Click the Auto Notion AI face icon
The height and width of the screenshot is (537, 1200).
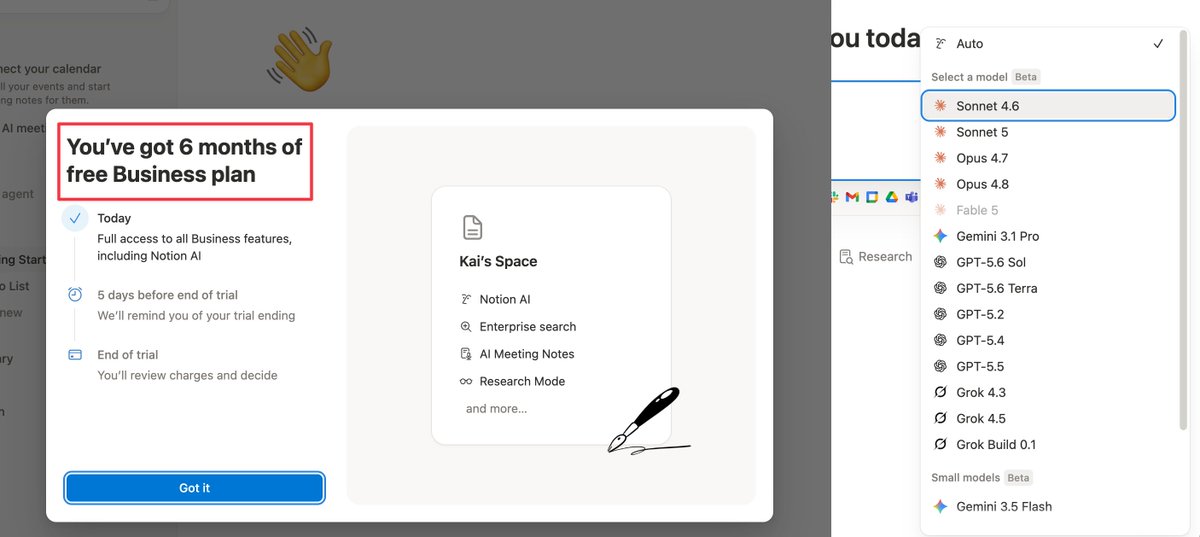click(940, 44)
